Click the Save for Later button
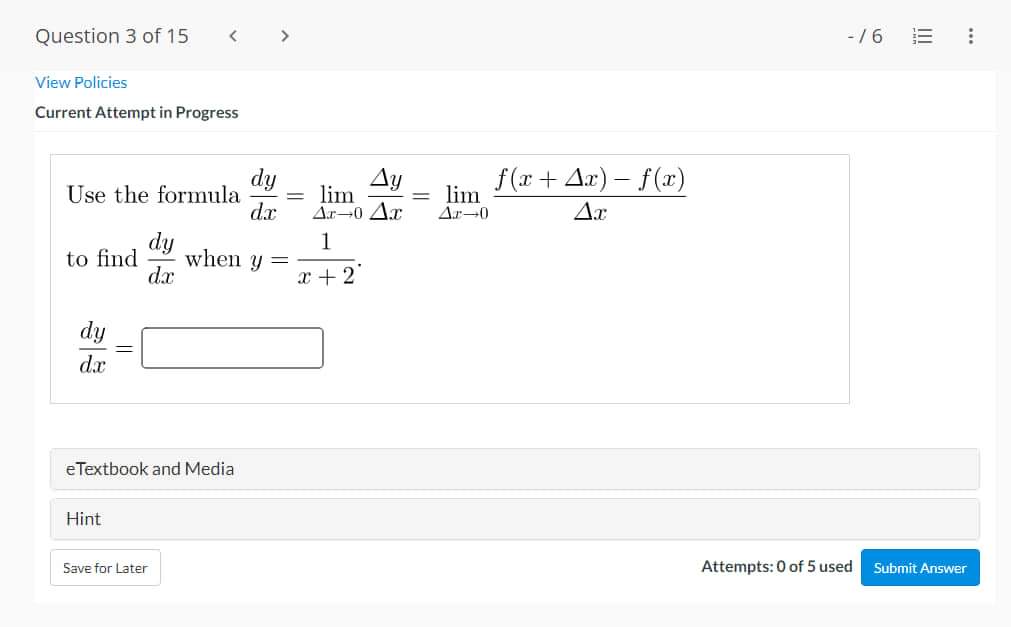The width and height of the screenshot is (1011, 627). click(104, 567)
